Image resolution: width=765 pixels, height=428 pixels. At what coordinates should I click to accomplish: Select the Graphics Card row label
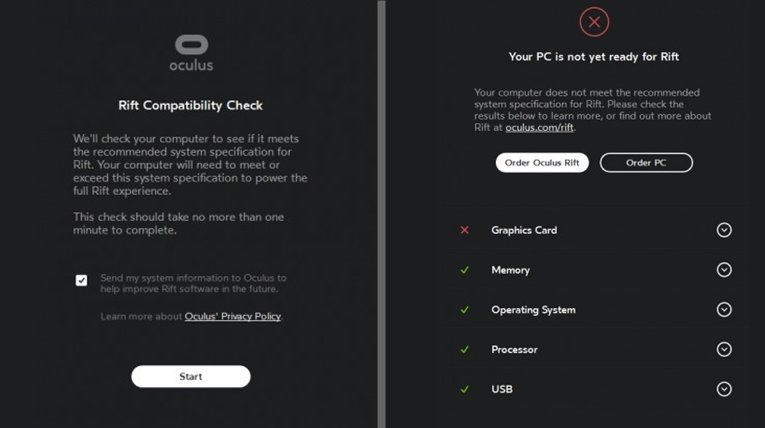[524, 230]
